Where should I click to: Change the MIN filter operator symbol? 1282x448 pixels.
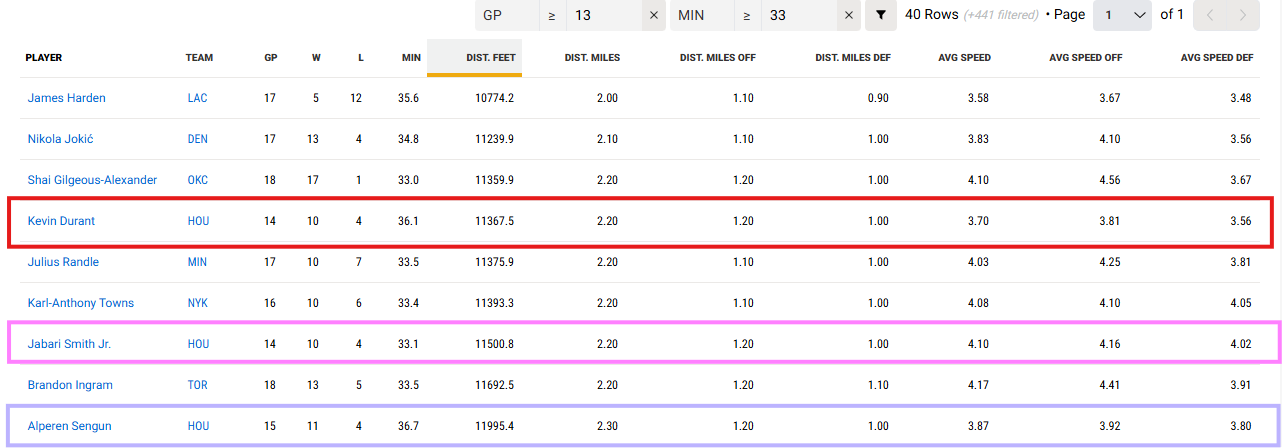746,15
